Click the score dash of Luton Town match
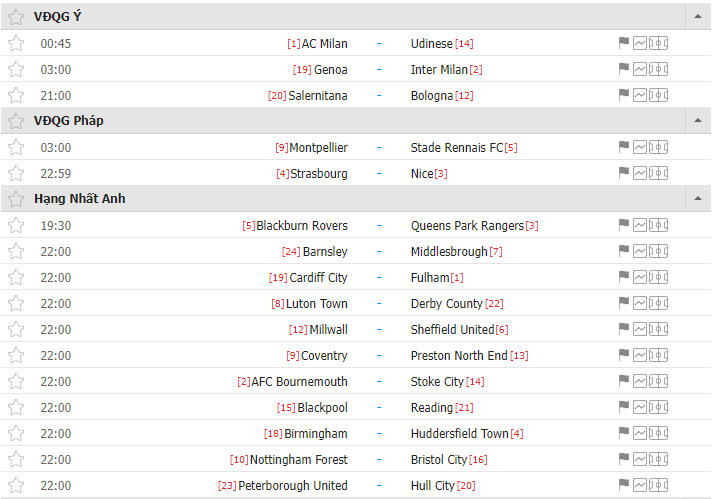The height and width of the screenshot is (499, 712). tap(379, 303)
